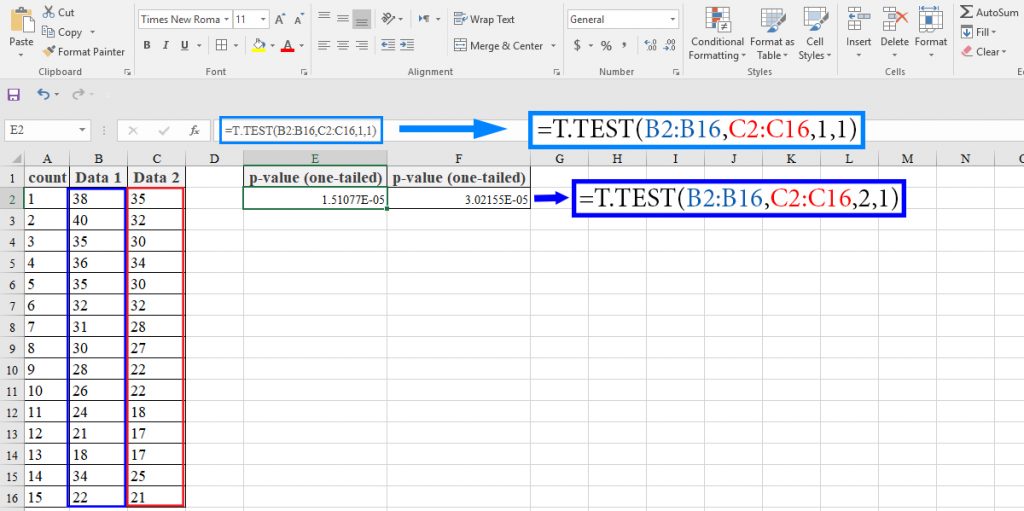Apply yellow Fill Color
Image resolution: width=1024 pixels, height=511 pixels.
pos(259,46)
